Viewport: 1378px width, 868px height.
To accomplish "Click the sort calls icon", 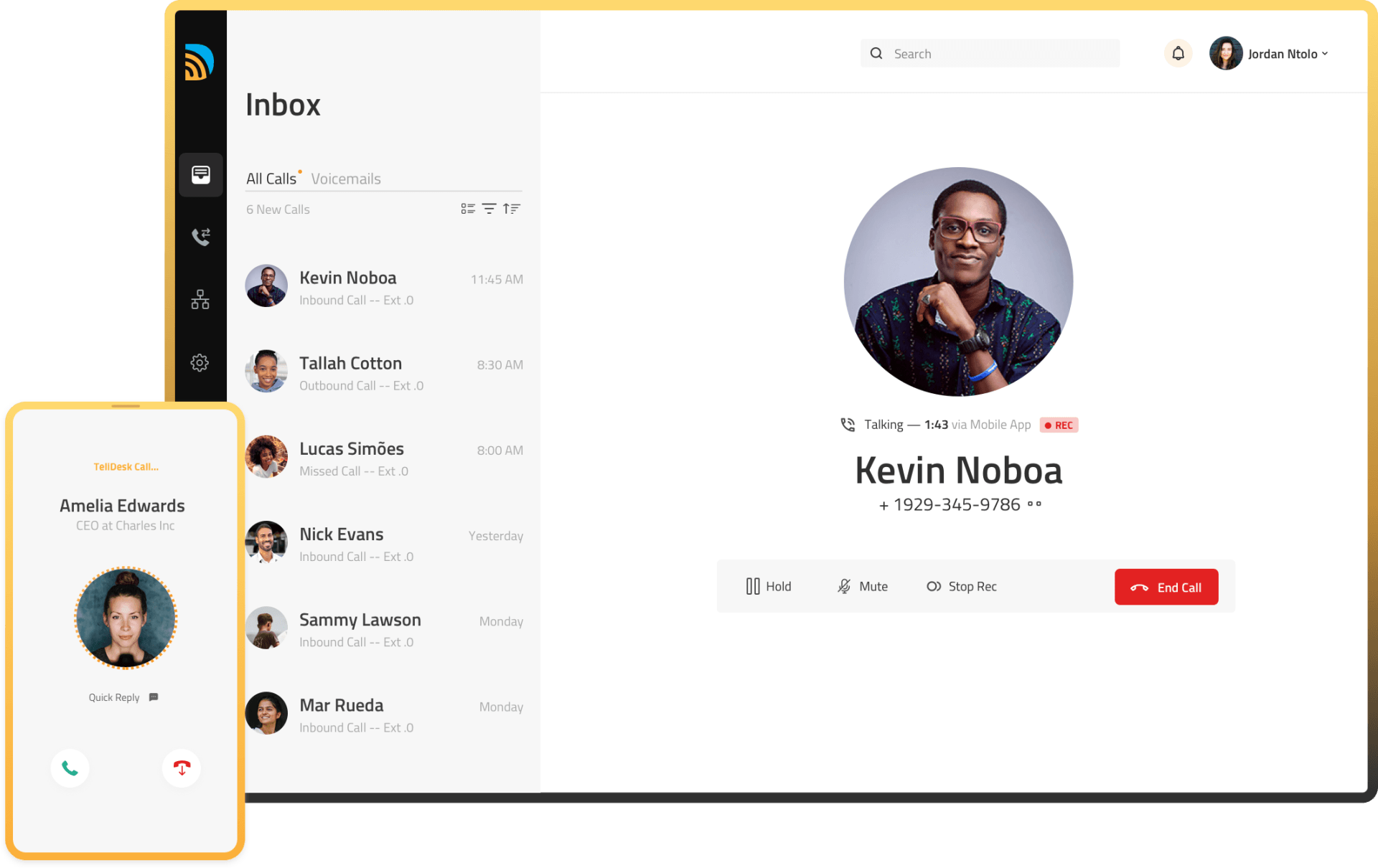I will [x=512, y=209].
